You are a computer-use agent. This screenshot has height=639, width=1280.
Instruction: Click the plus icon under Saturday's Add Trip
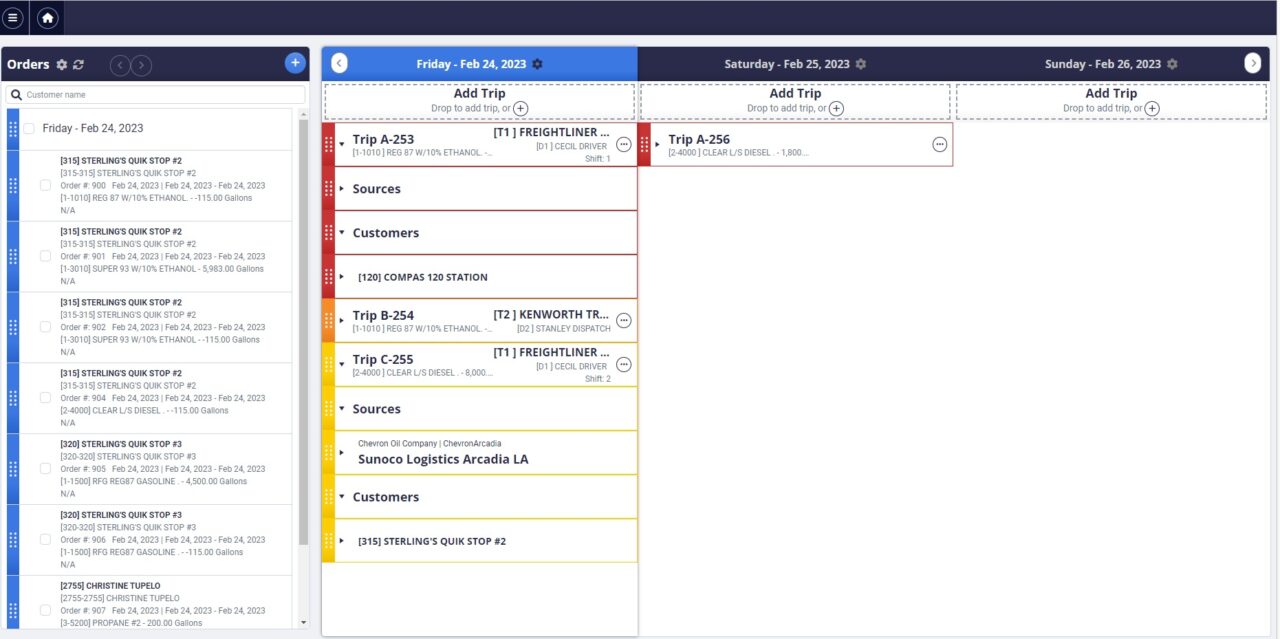pyautogui.click(x=836, y=108)
